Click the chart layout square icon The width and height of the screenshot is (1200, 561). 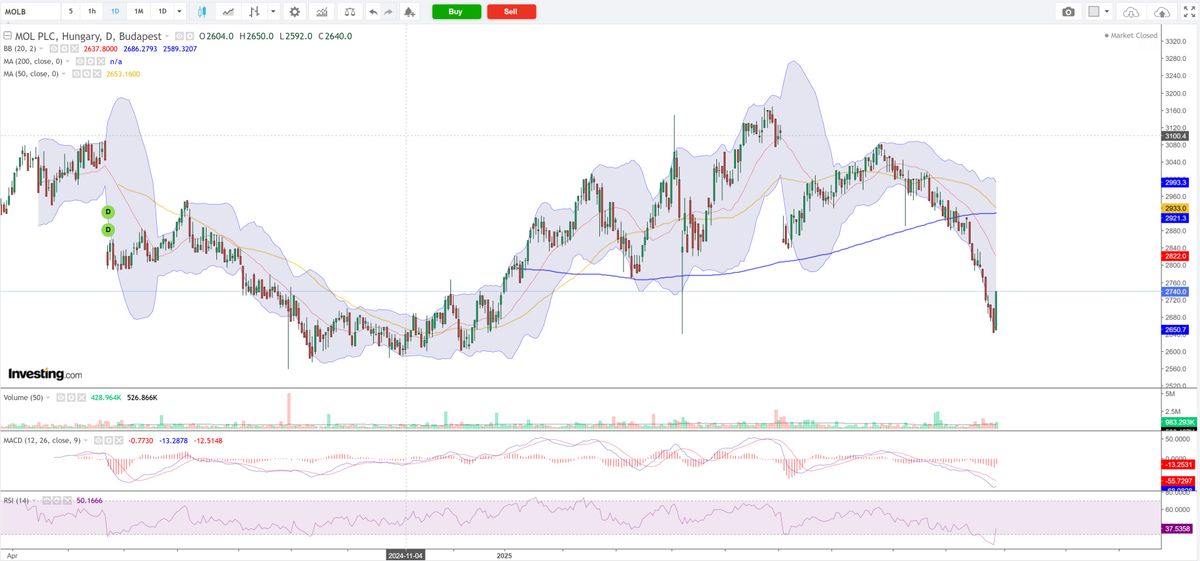(x=1094, y=12)
